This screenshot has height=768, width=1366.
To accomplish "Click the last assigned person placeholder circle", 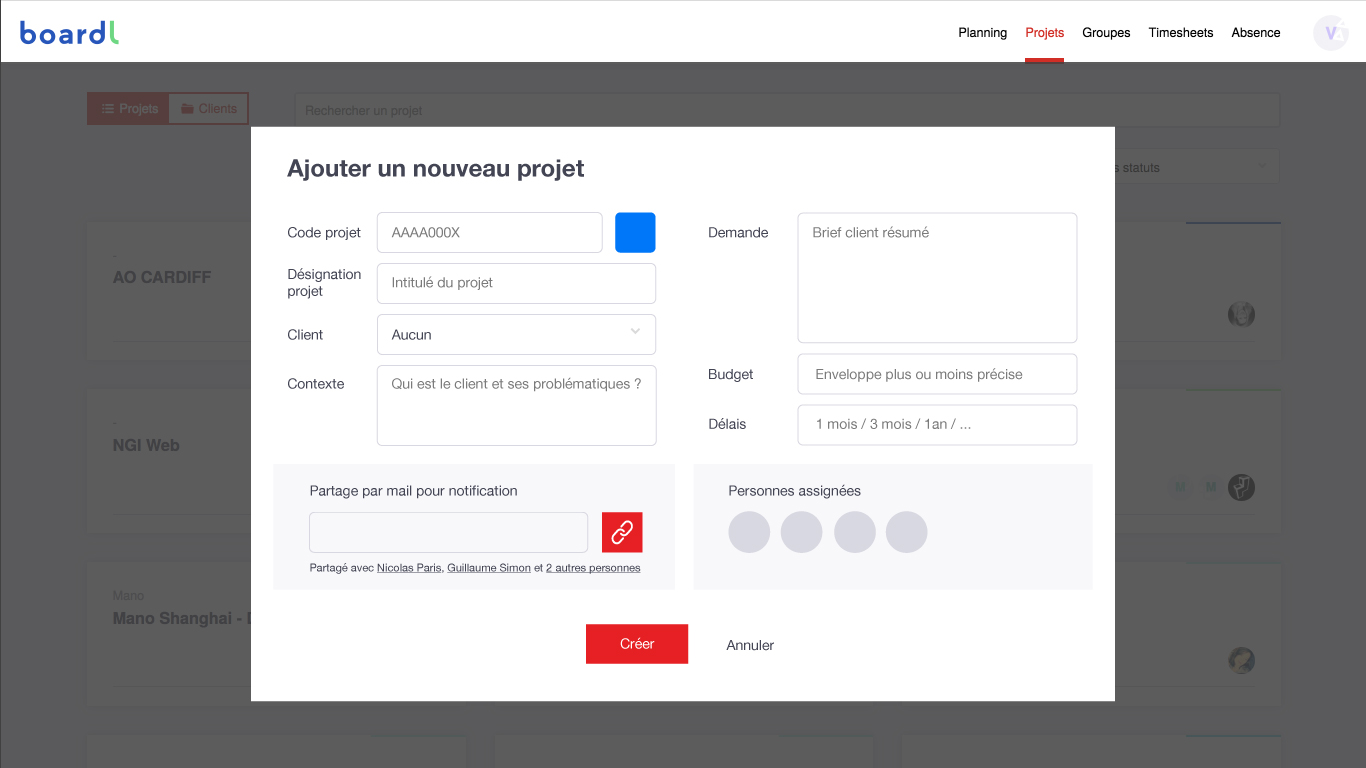I will click(906, 532).
